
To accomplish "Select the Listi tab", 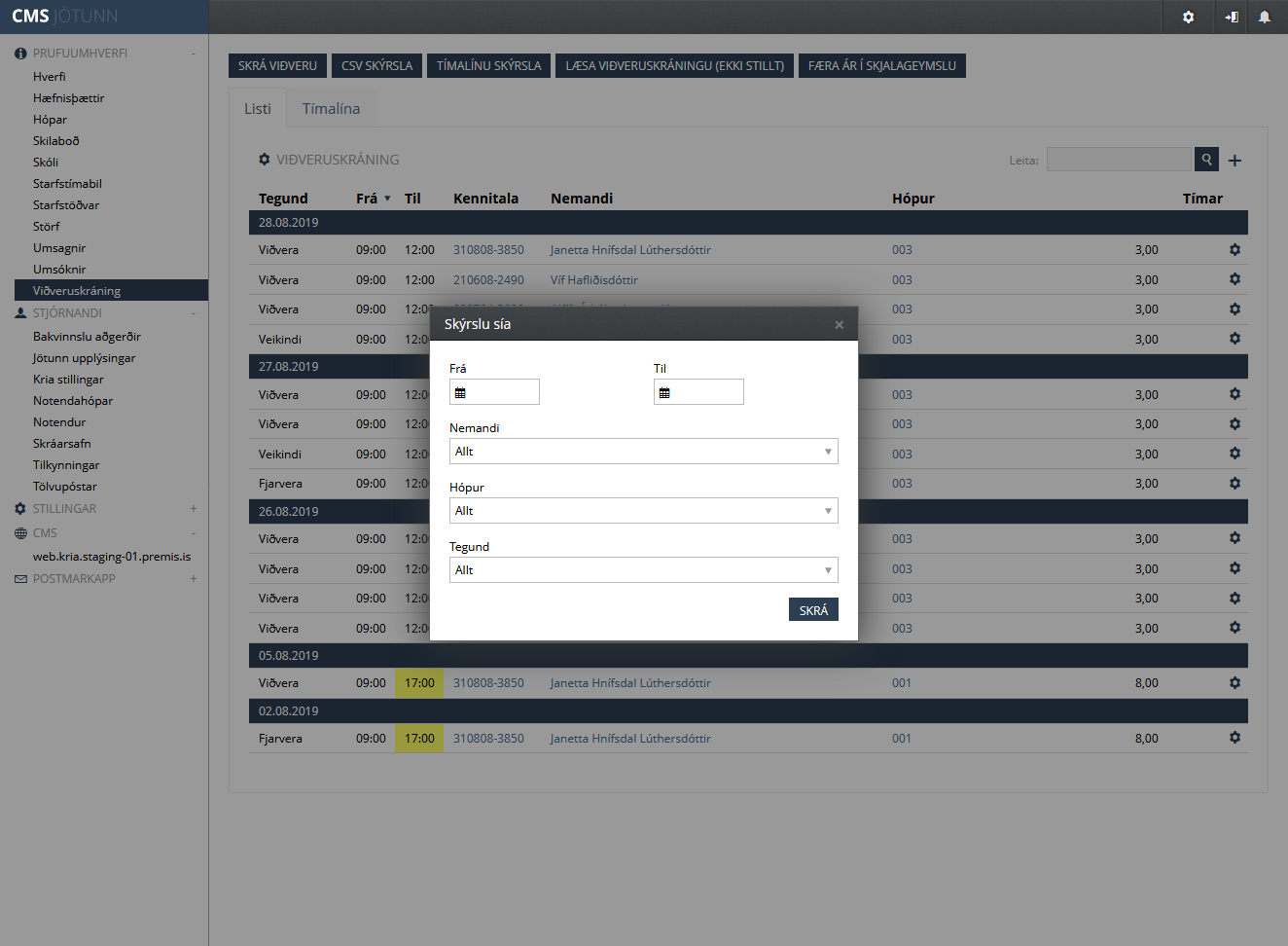I will pyautogui.click(x=258, y=109).
